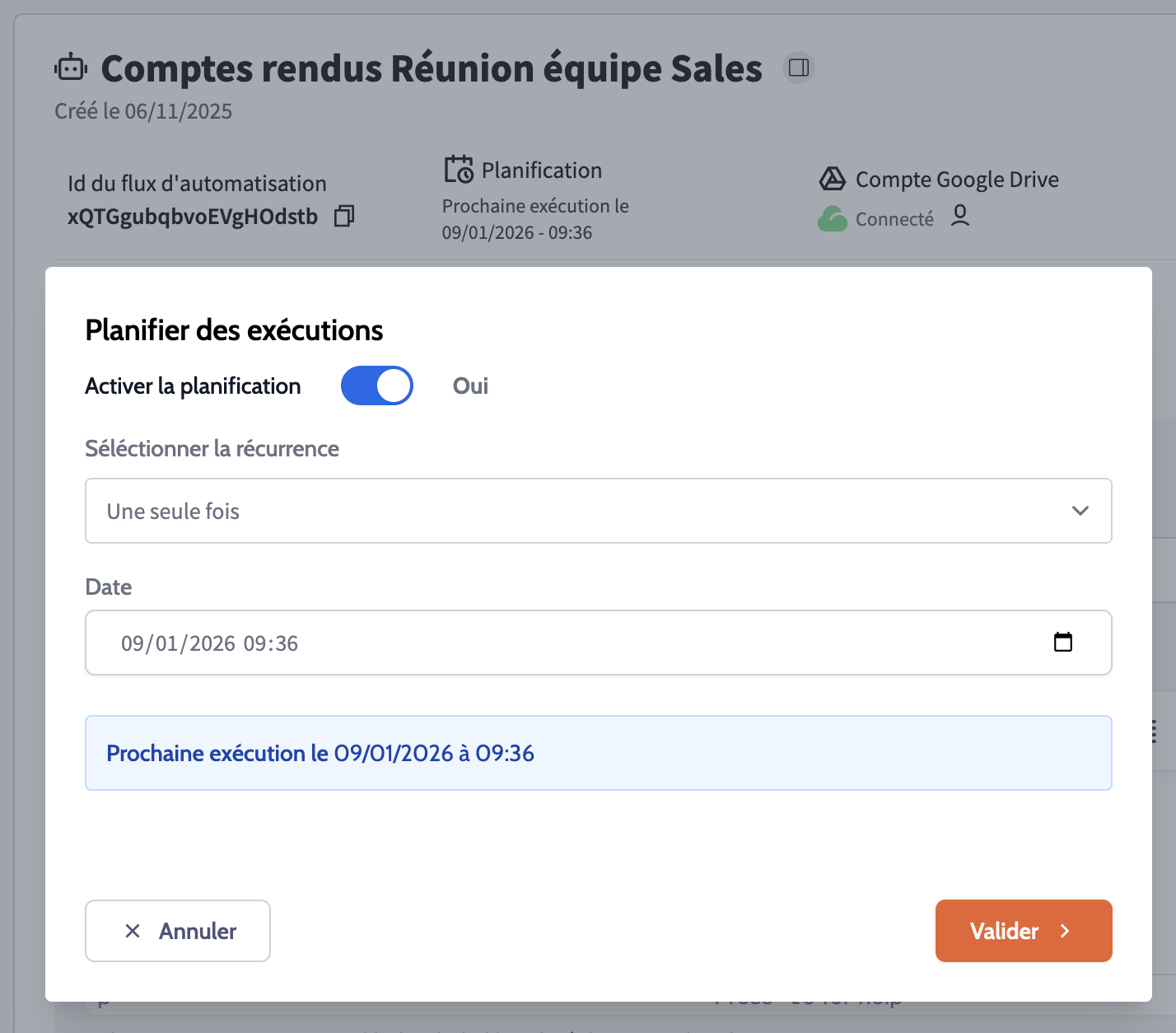1176x1033 pixels.
Task: Click the Prochaine exécution info banner
Action: click(598, 753)
